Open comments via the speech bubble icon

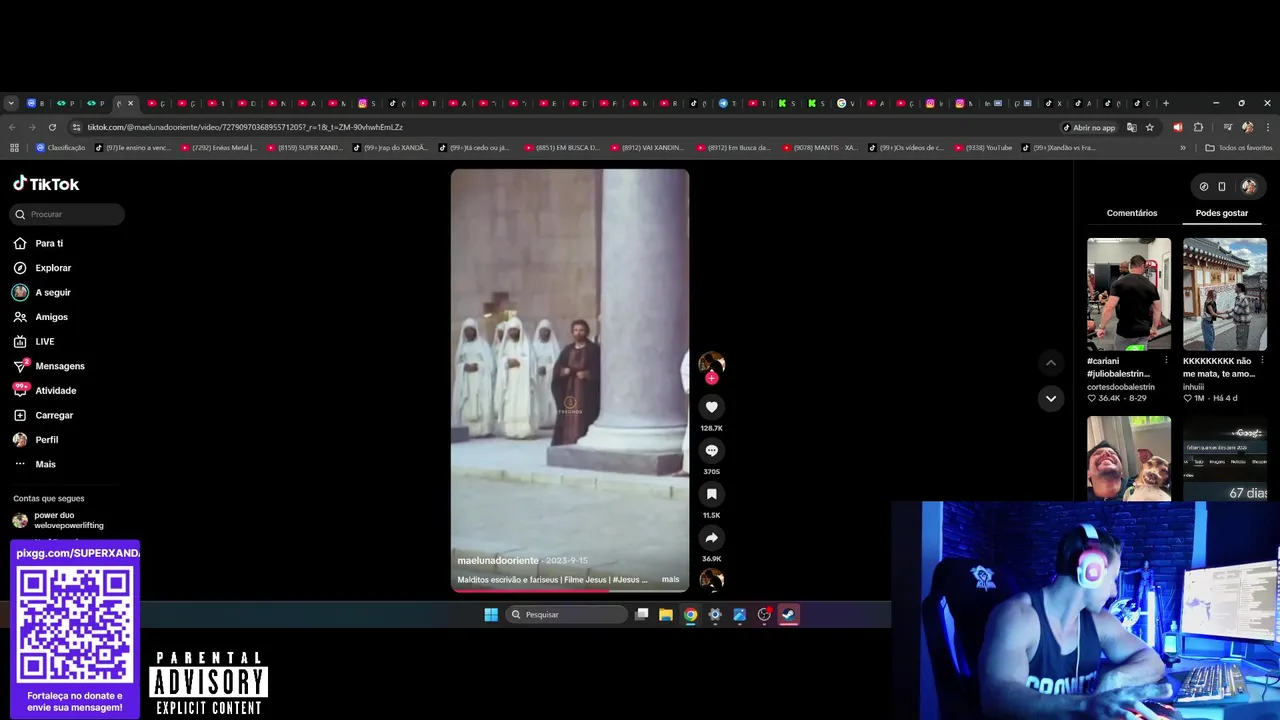point(711,451)
